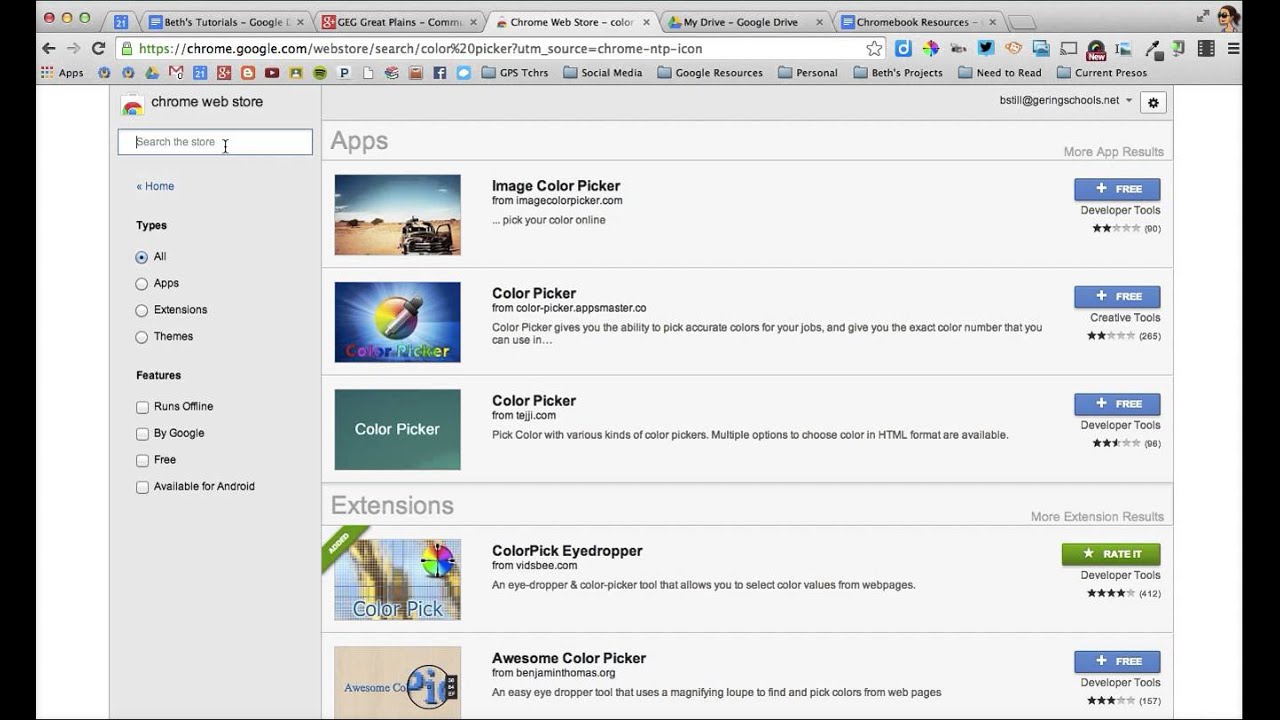Open the Diigo extension icon
1280x720 pixels.
coord(903,48)
